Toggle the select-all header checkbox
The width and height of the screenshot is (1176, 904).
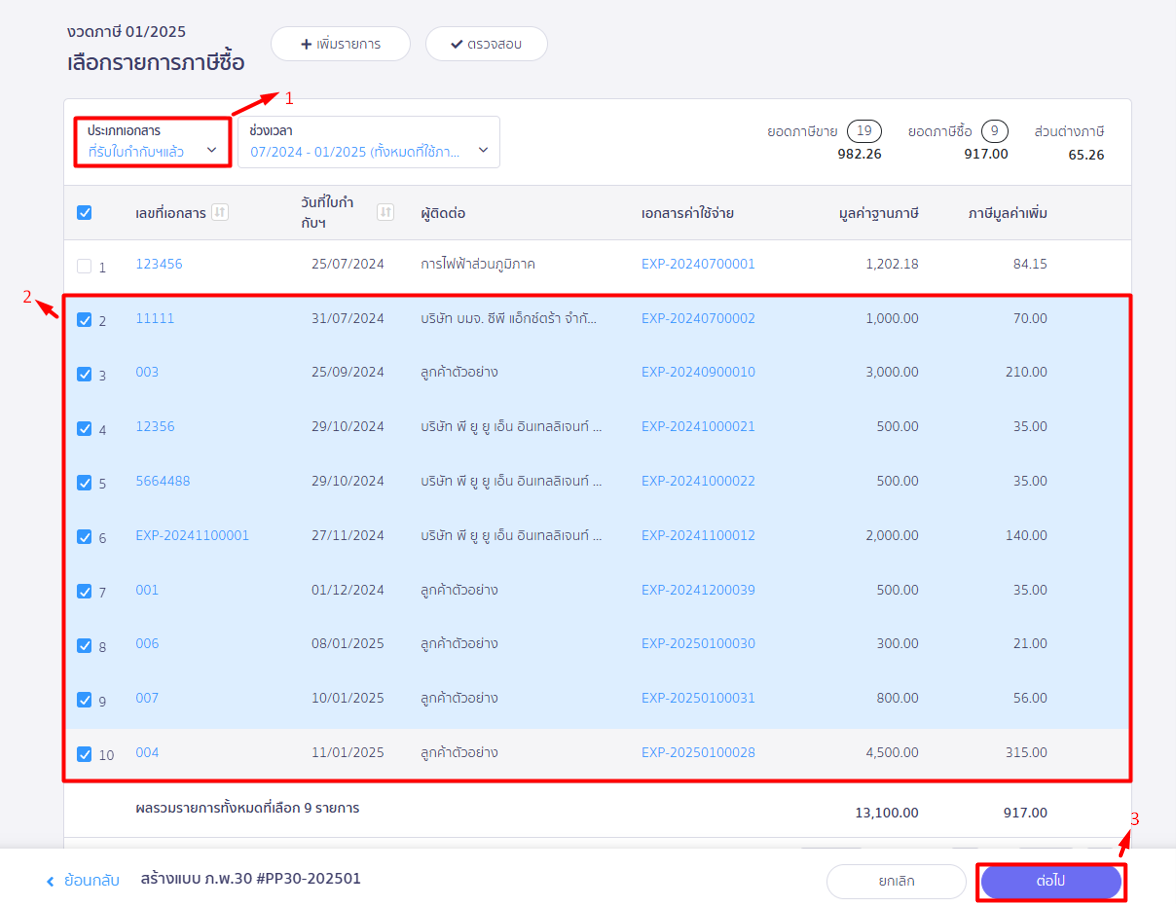tap(85, 213)
